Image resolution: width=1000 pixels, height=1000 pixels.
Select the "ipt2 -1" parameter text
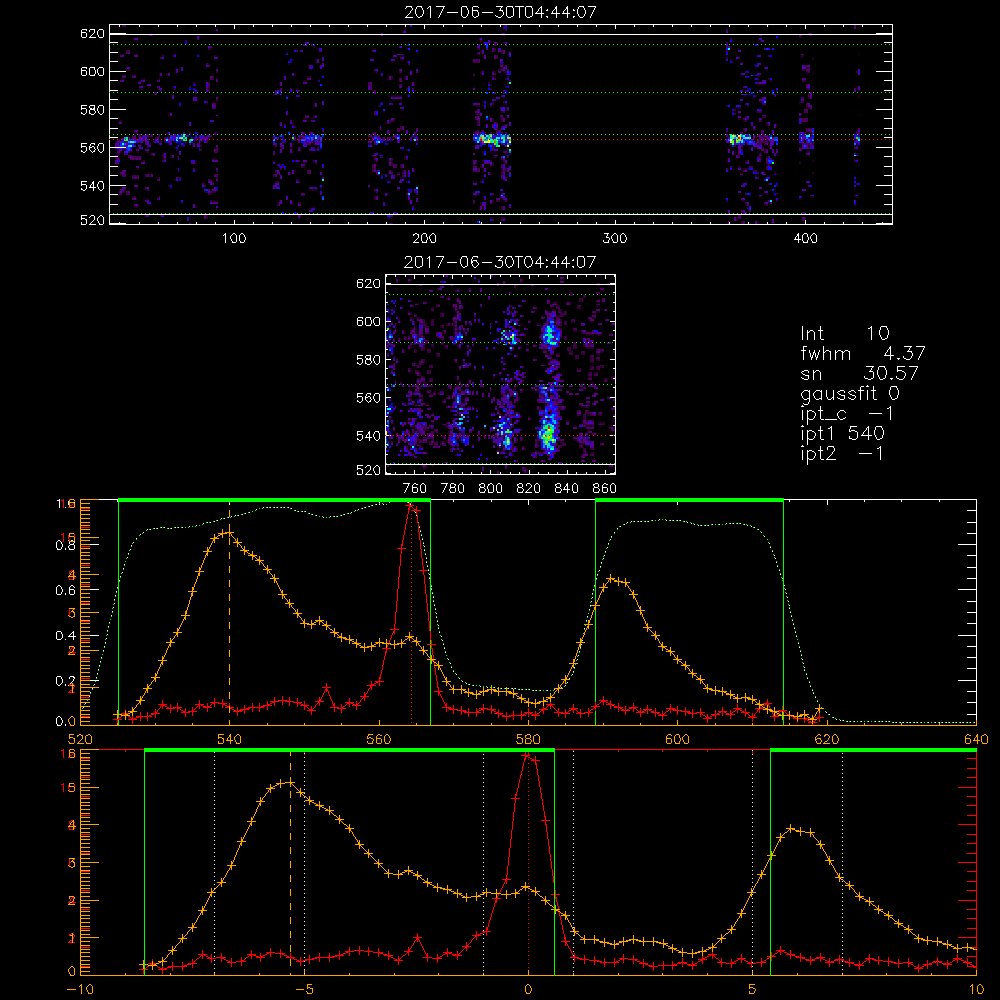[842, 453]
